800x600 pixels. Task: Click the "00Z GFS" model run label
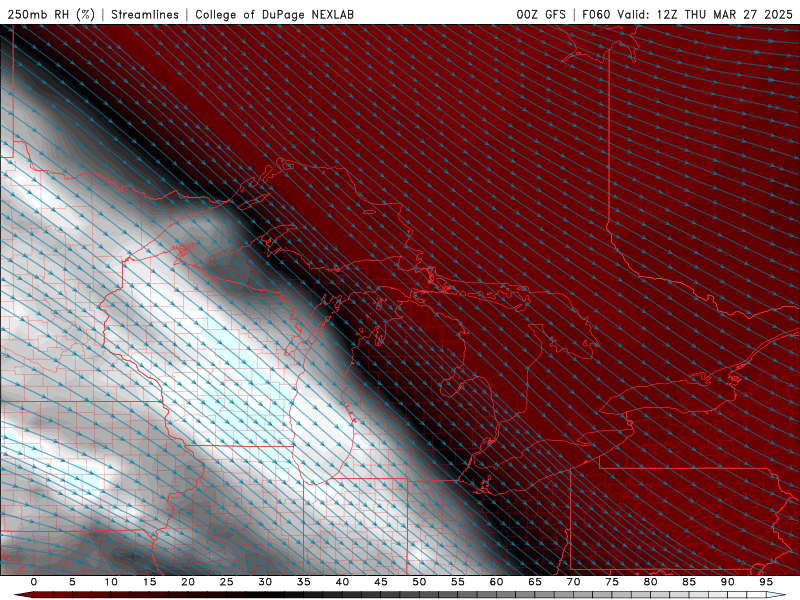pos(541,14)
